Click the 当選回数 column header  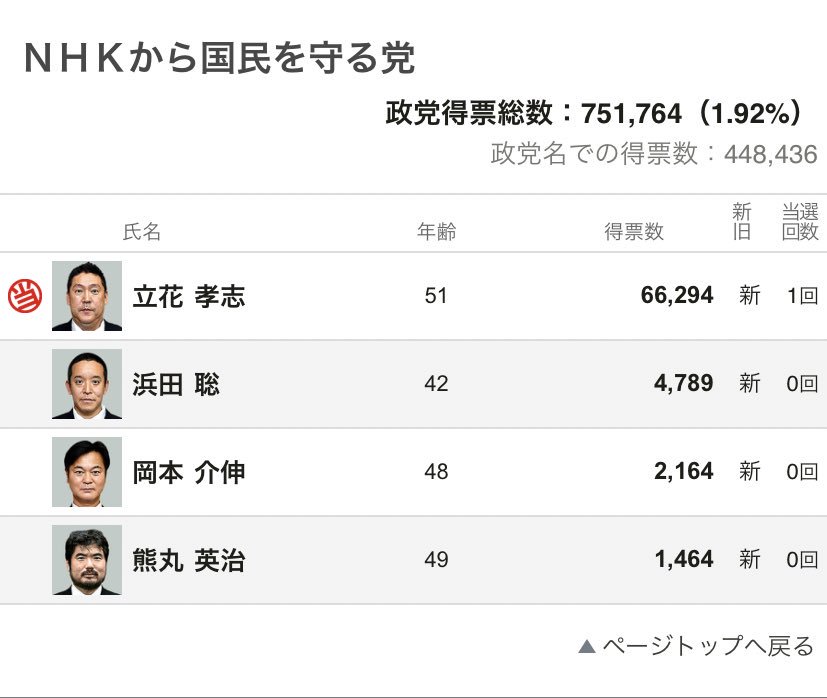tap(800, 222)
